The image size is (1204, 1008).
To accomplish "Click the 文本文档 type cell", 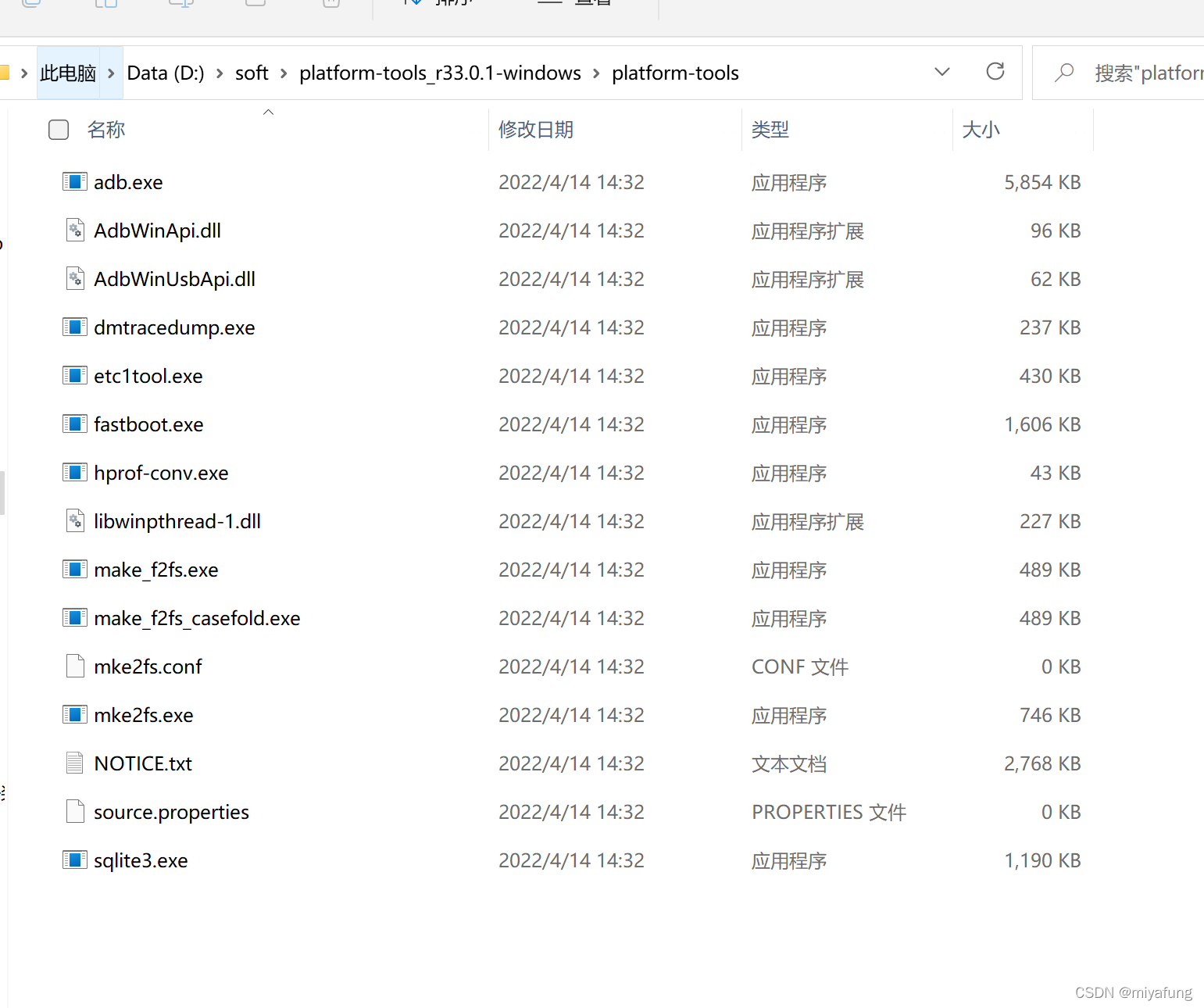I will pyautogui.click(x=789, y=764).
